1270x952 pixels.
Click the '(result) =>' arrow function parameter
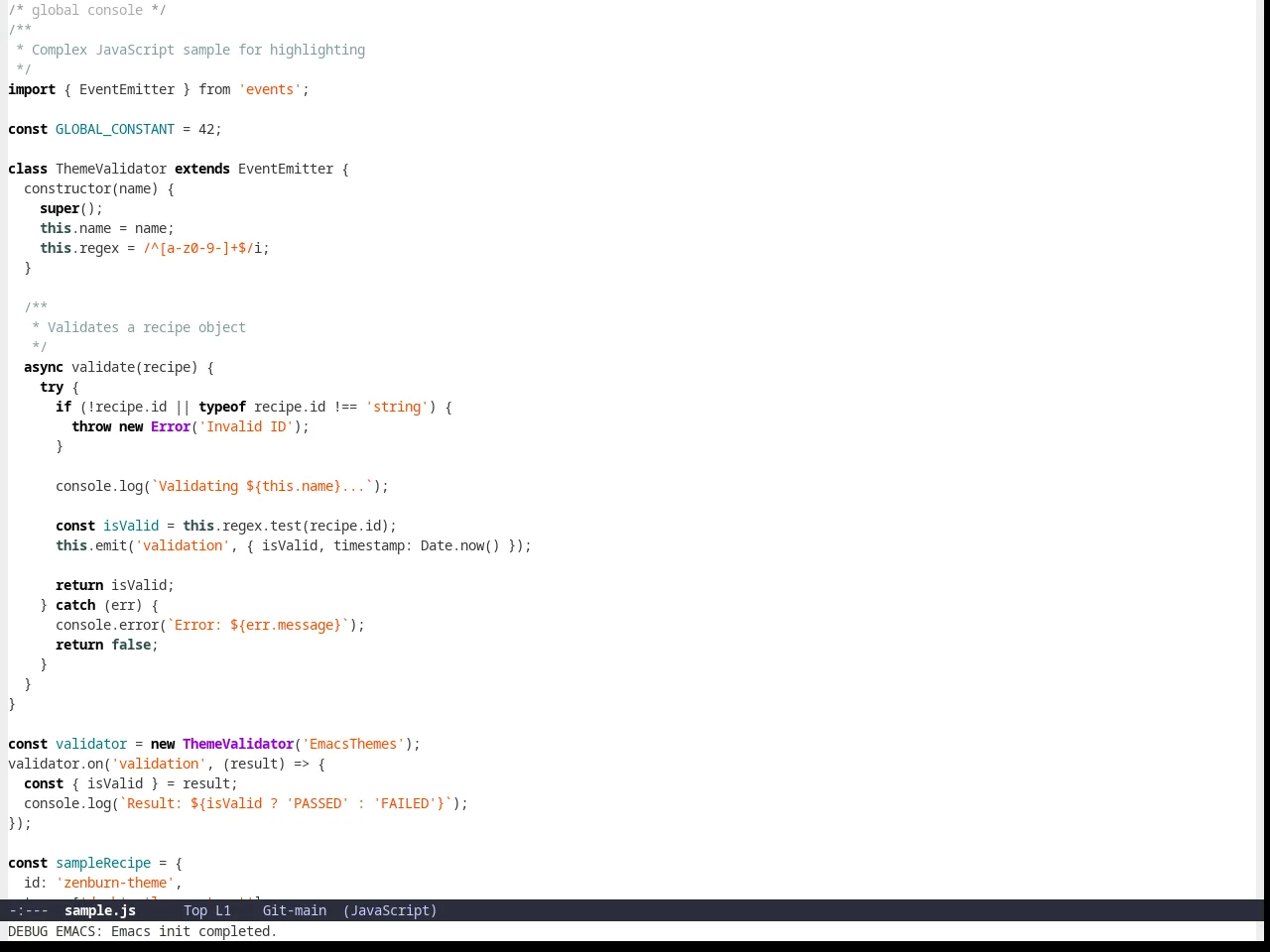(x=266, y=764)
